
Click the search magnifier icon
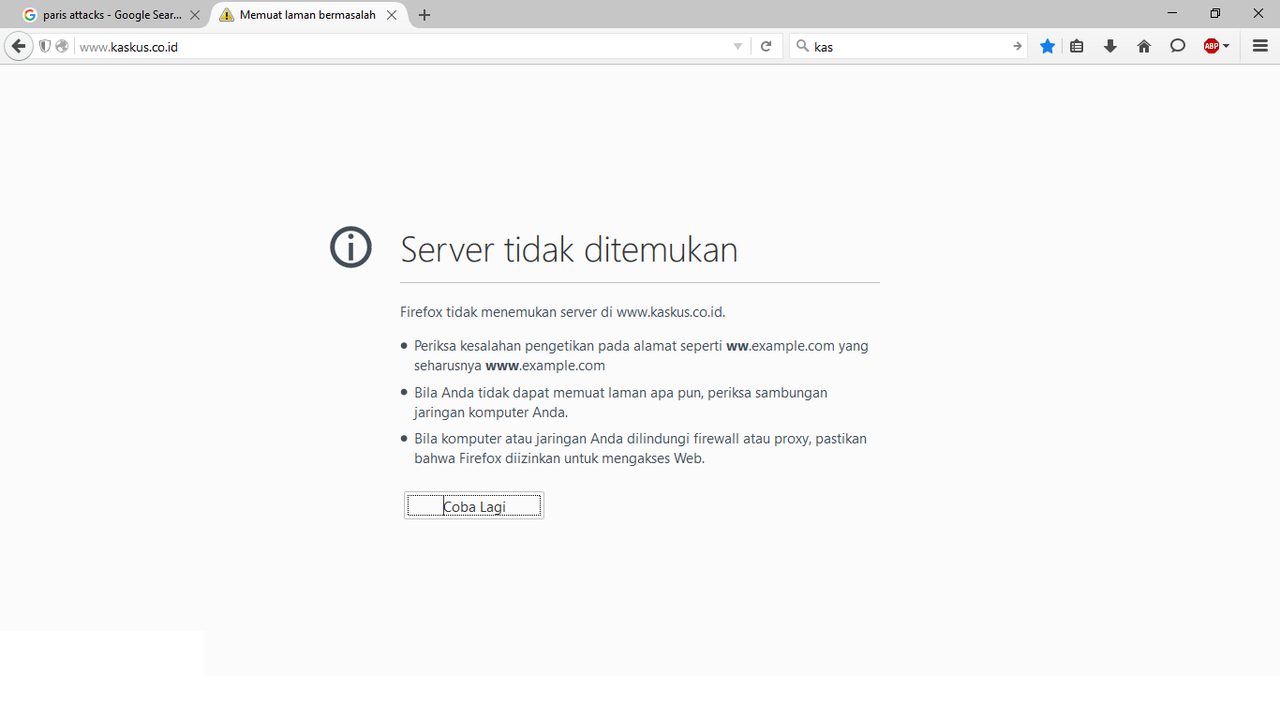802,46
